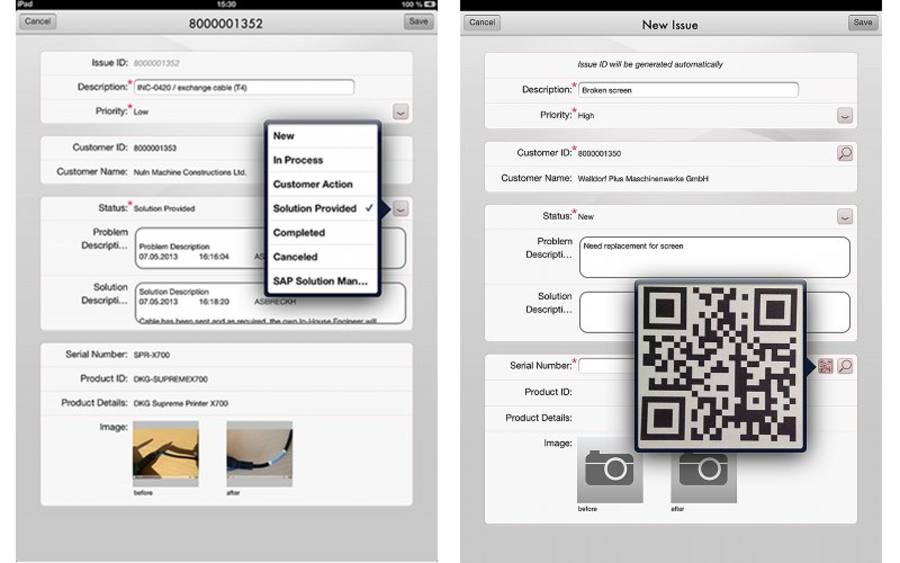Open the Priority dropdown showing Low
This screenshot has height=563, width=900.
(x=401, y=111)
